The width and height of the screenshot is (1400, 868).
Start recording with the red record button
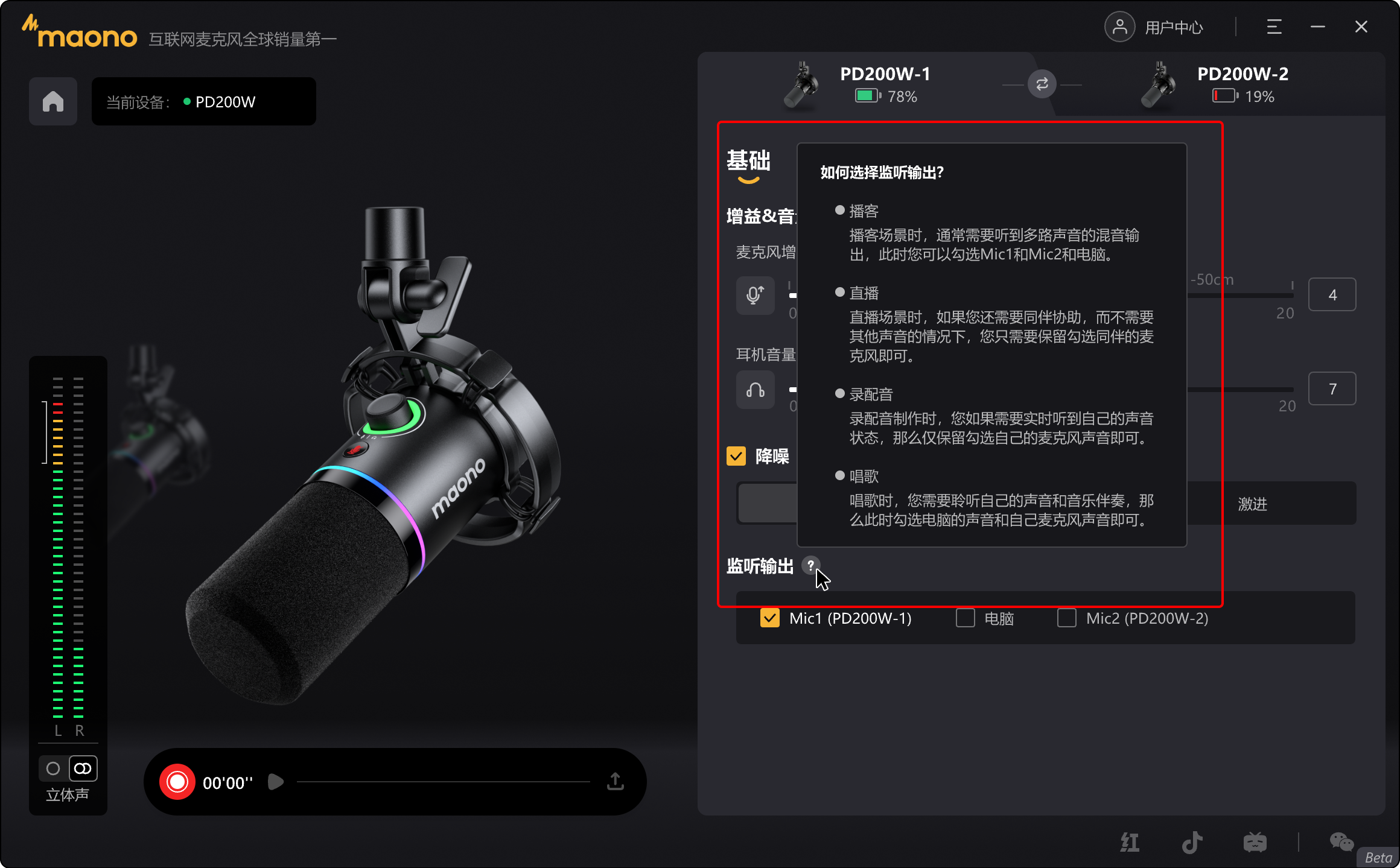(x=177, y=782)
